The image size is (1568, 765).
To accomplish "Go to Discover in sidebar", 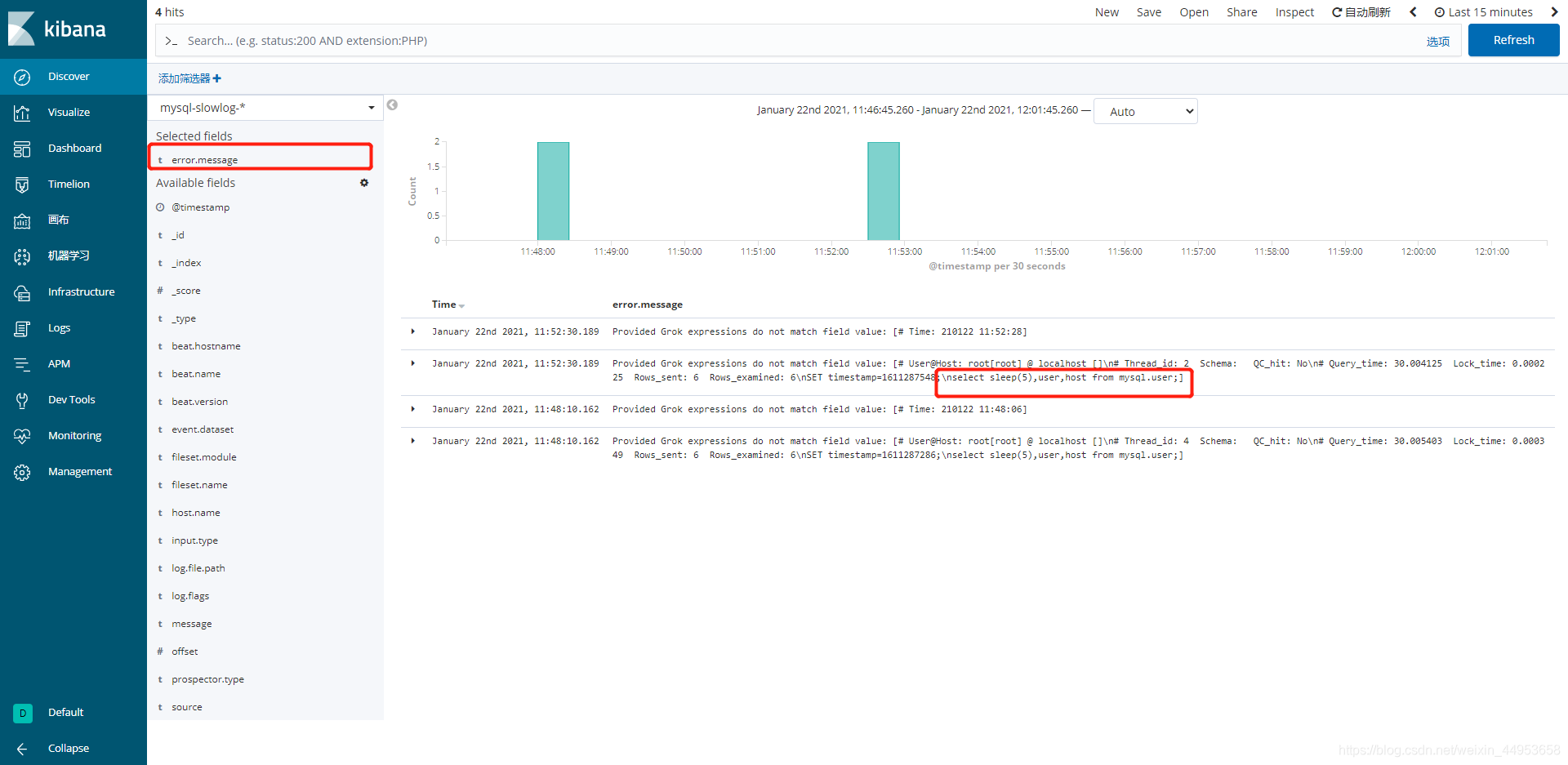I will point(73,77).
